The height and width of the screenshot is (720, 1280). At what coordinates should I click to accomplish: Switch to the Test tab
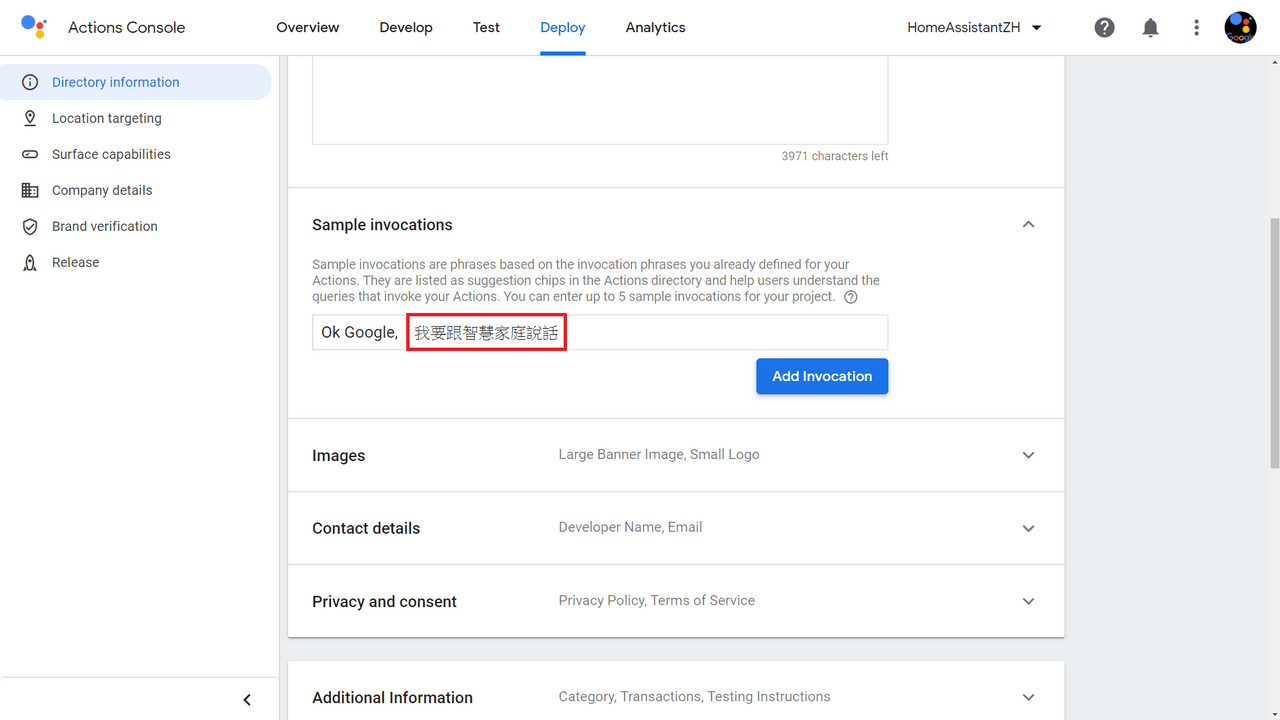[486, 28]
